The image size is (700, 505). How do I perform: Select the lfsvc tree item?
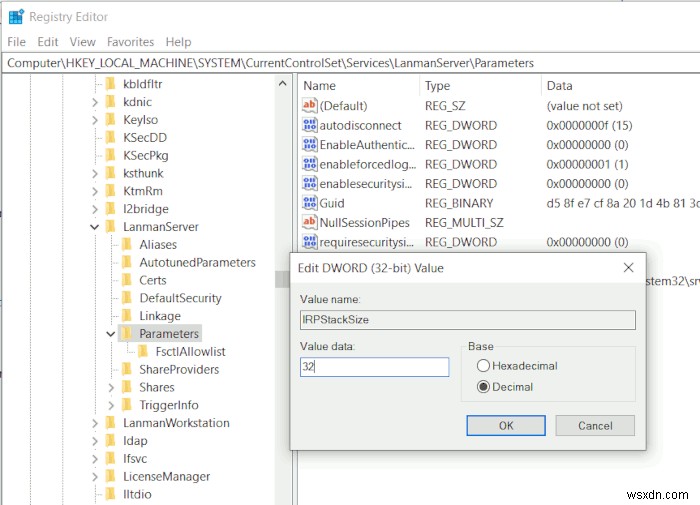coord(135,459)
